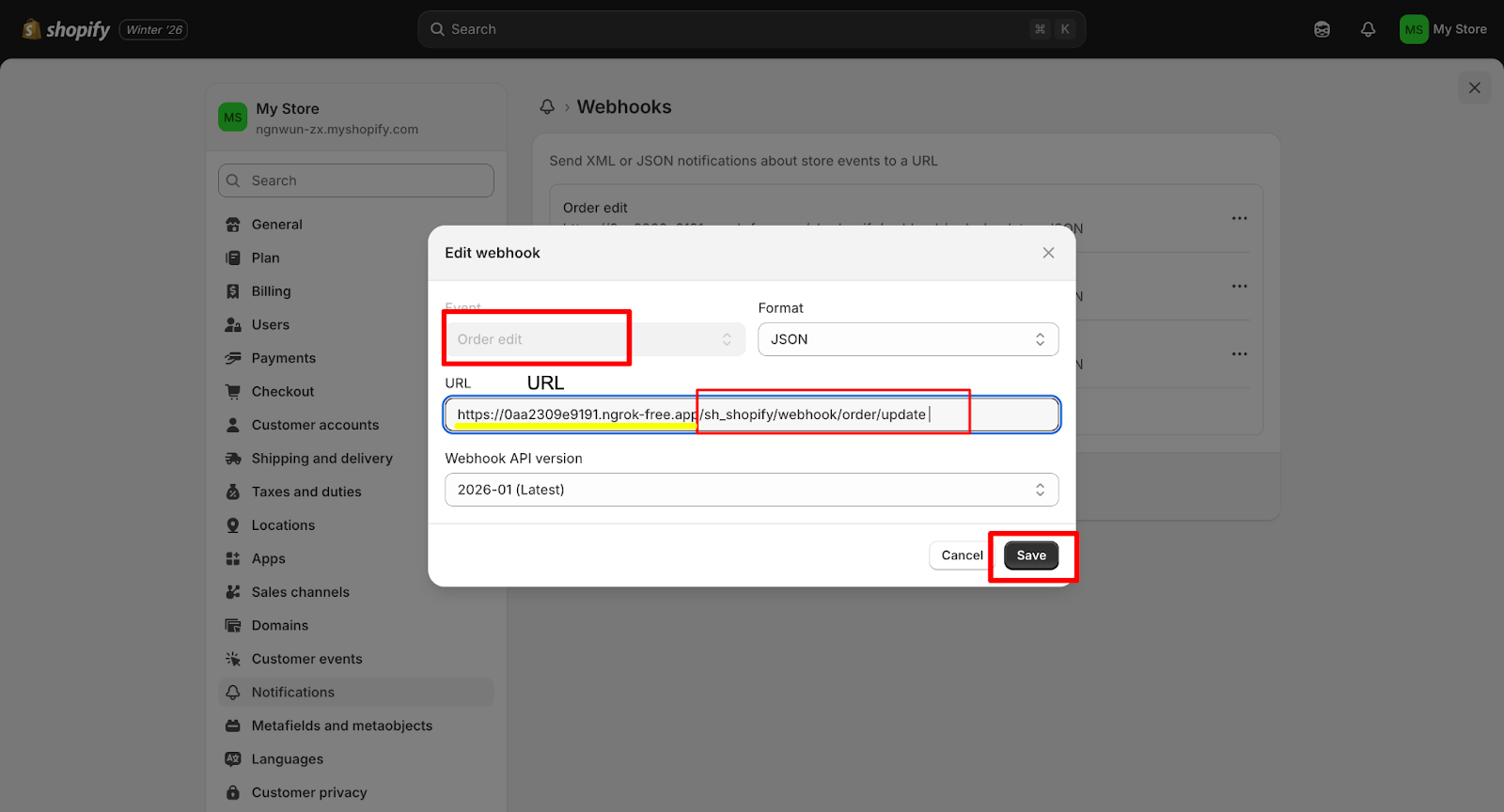
Task: Click the Users people icon
Action: click(233, 325)
